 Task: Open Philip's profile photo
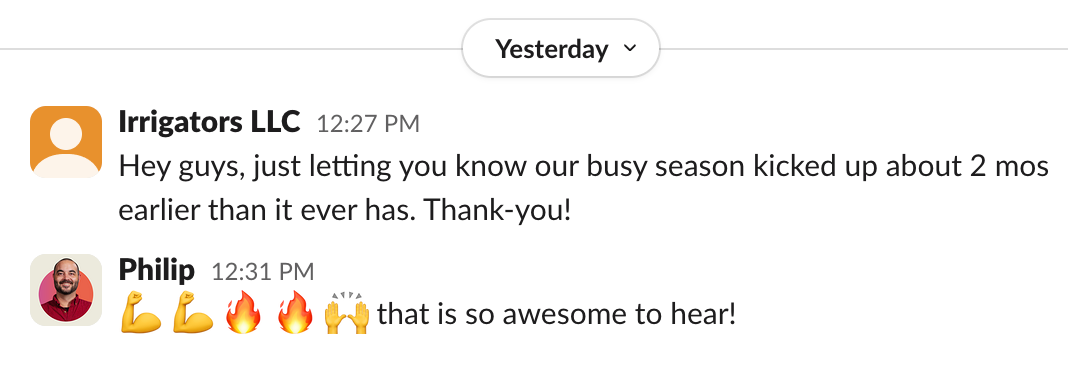coord(66,290)
